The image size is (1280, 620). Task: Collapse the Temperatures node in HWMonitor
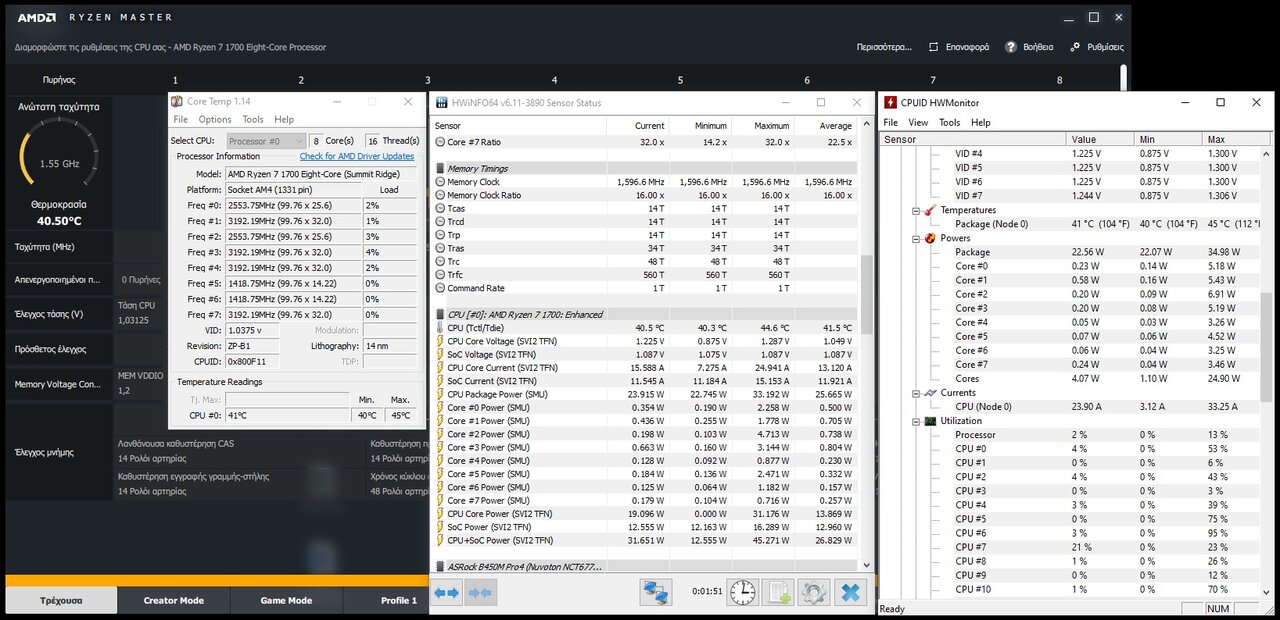click(916, 210)
